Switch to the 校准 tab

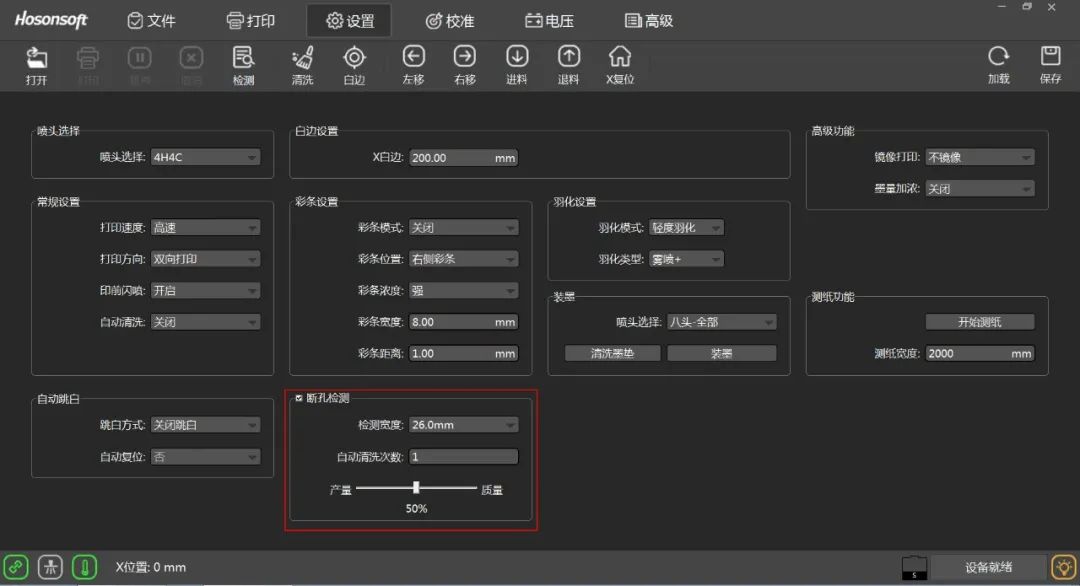[x=449, y=21]
